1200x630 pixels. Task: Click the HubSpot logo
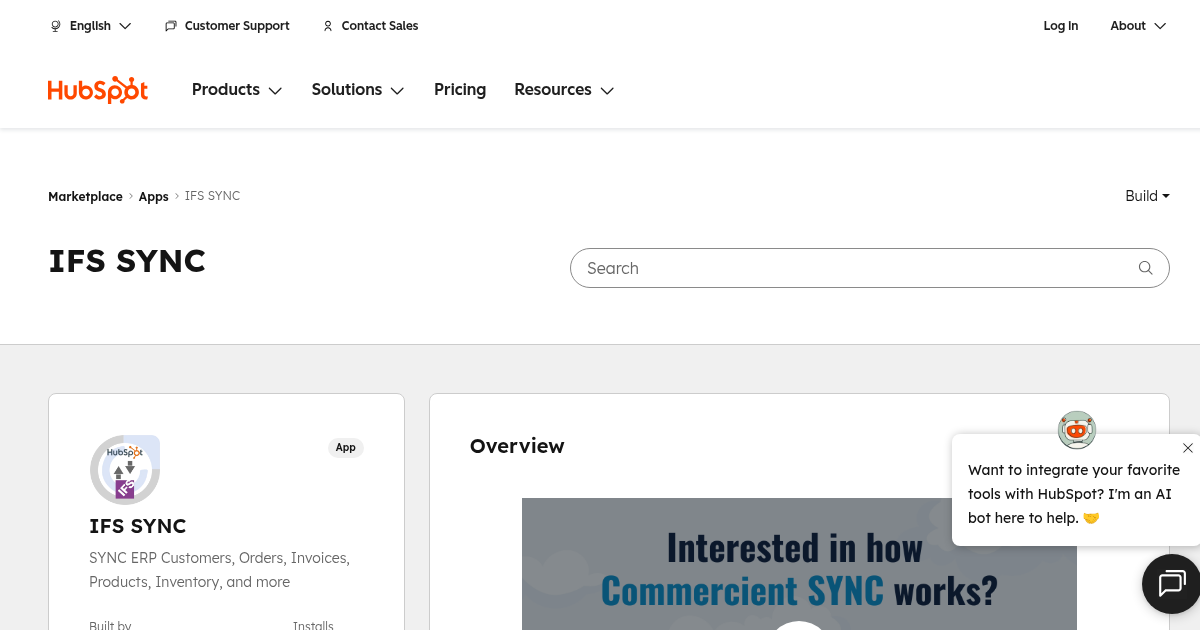tap(98, 90)
